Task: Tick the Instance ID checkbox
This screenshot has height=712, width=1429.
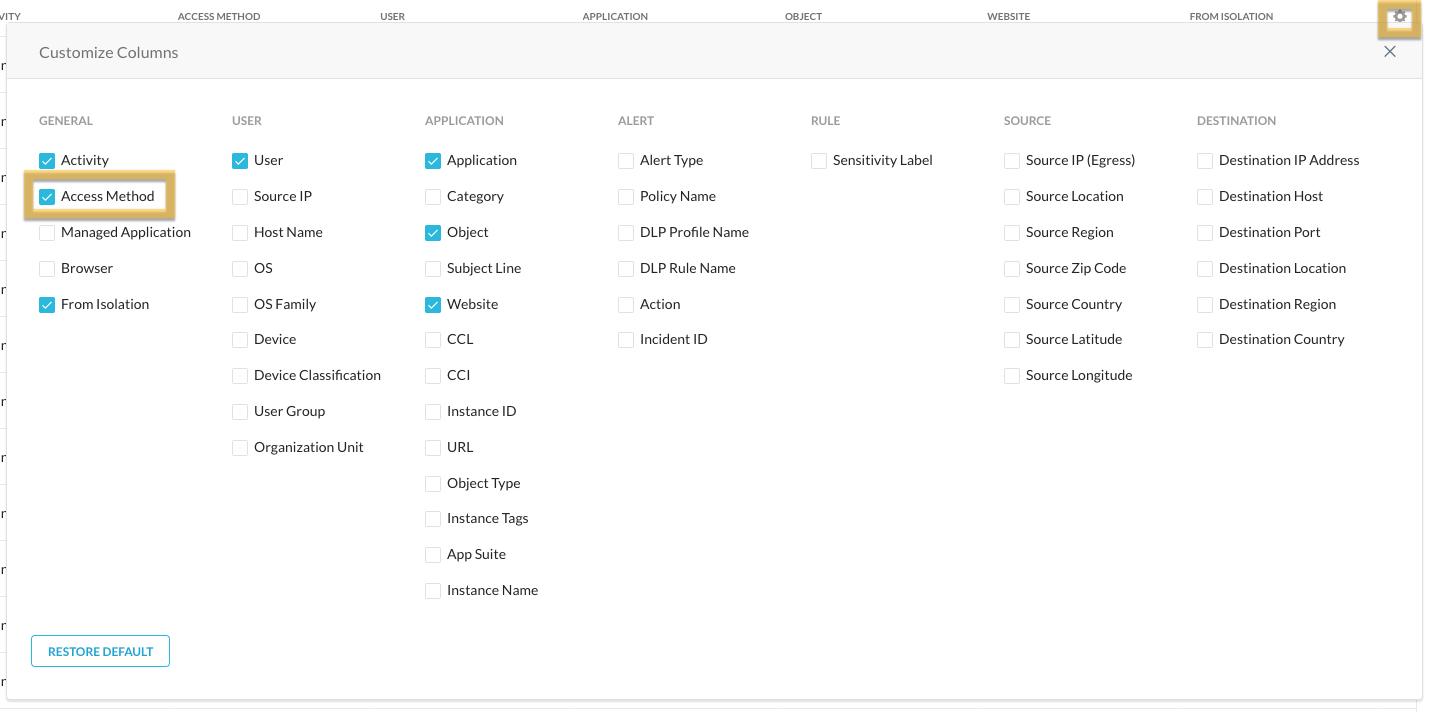Action: point(433,412)
